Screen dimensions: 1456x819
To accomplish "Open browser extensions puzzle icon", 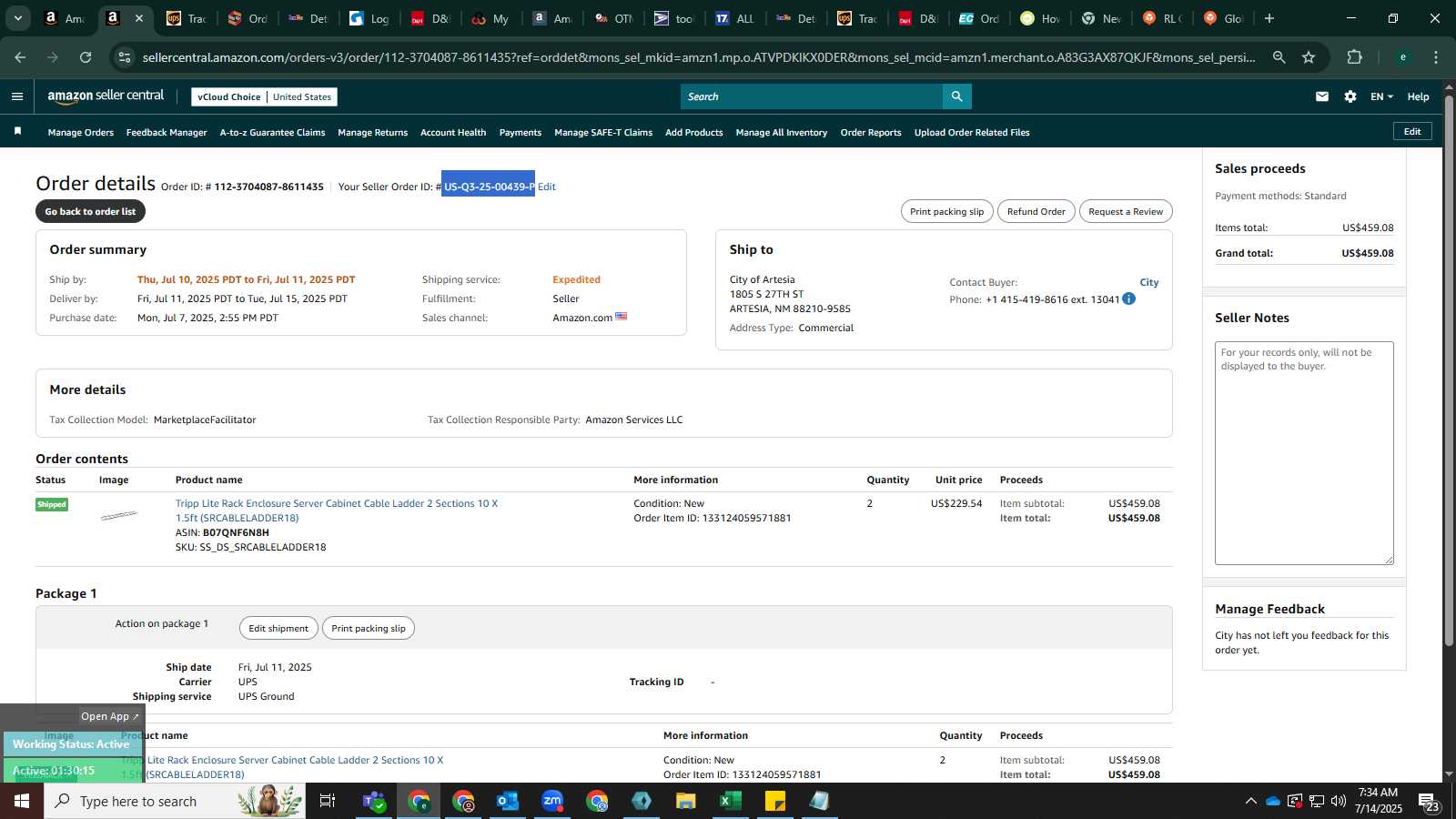I will coord(1354,57).
